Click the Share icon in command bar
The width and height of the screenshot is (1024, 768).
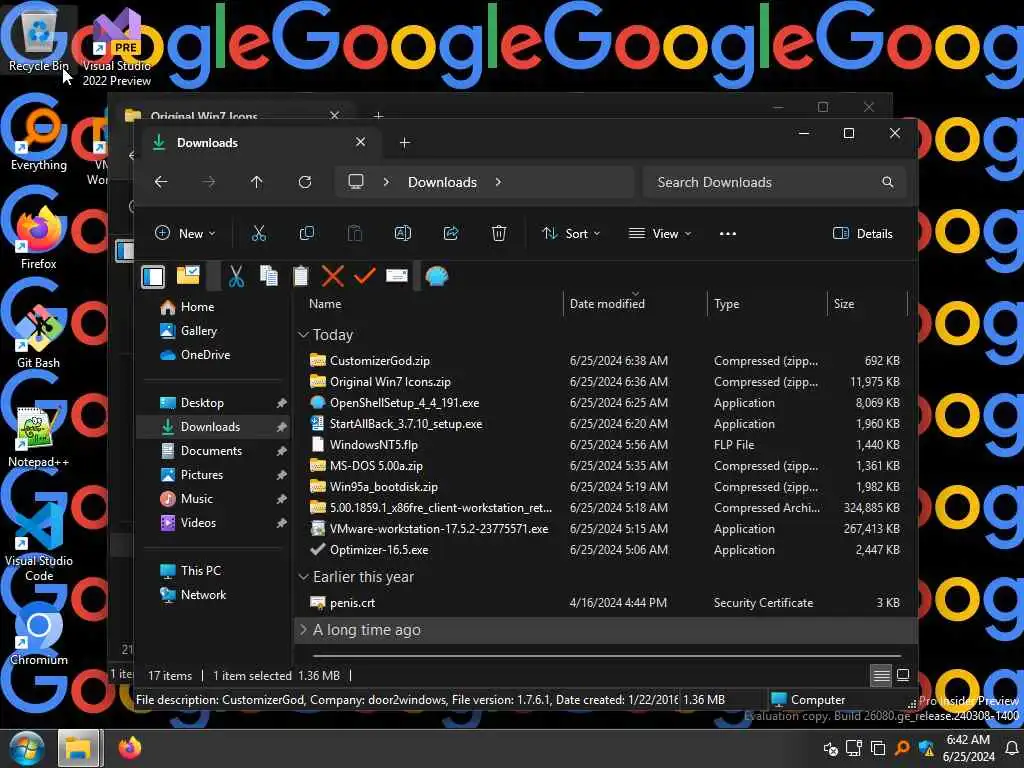pos(451,233)
